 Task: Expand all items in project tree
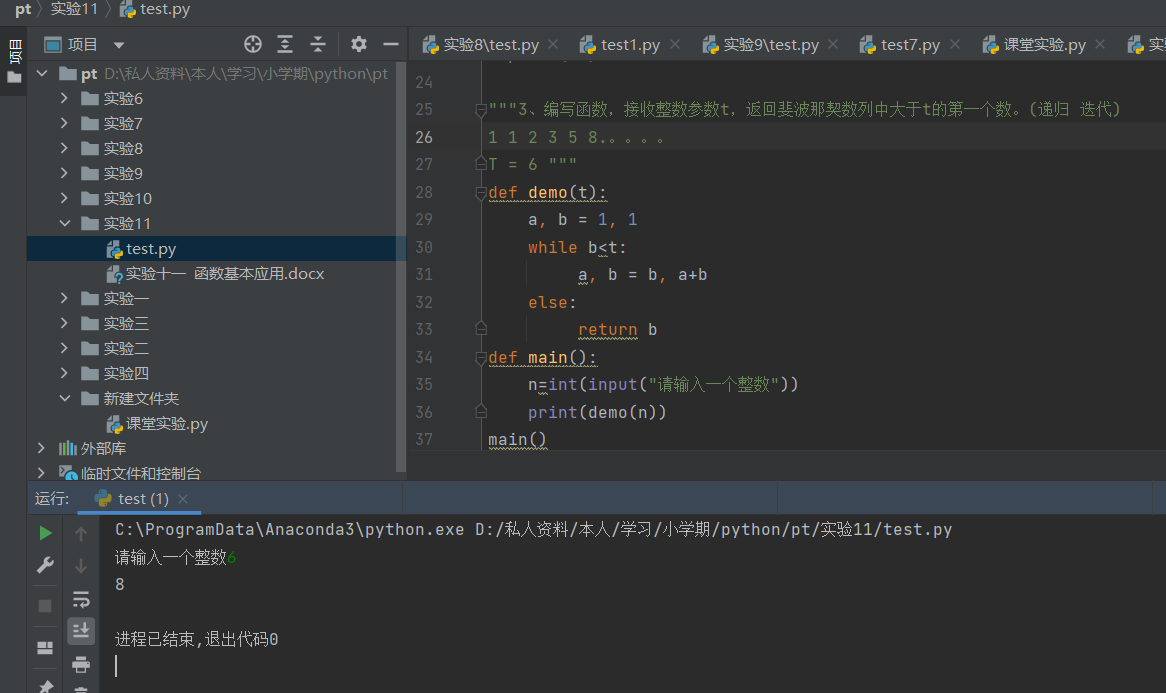285,45
